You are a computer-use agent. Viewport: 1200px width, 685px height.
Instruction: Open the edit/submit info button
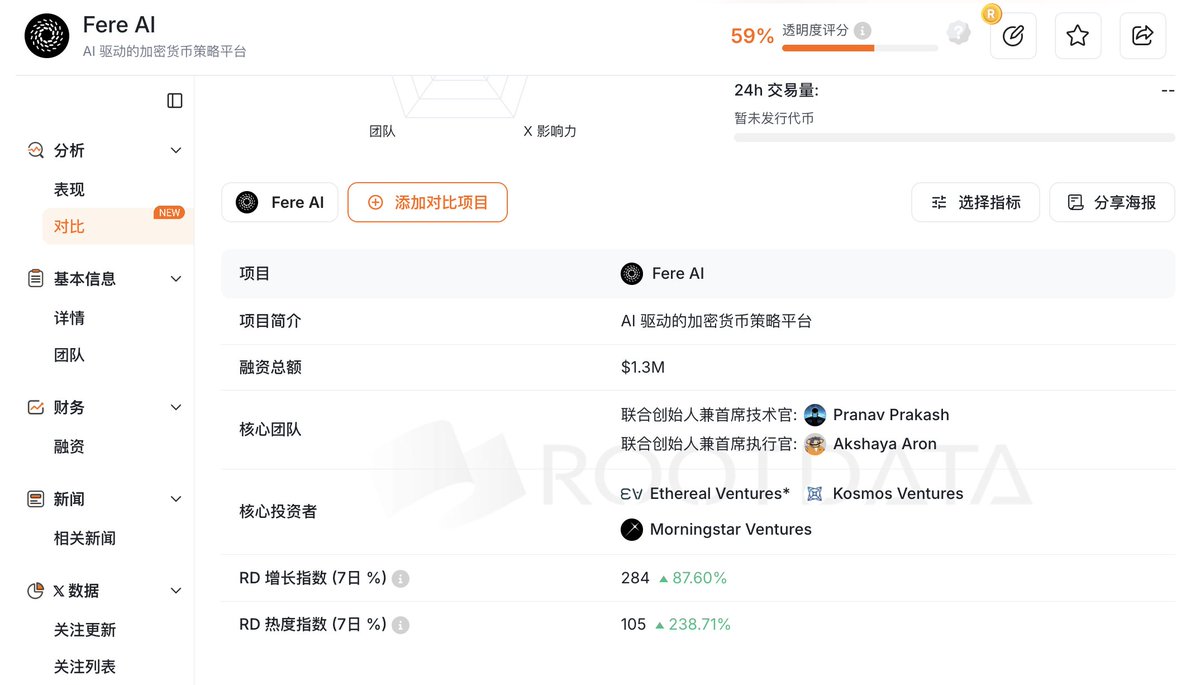click(x=1013, y=36)
